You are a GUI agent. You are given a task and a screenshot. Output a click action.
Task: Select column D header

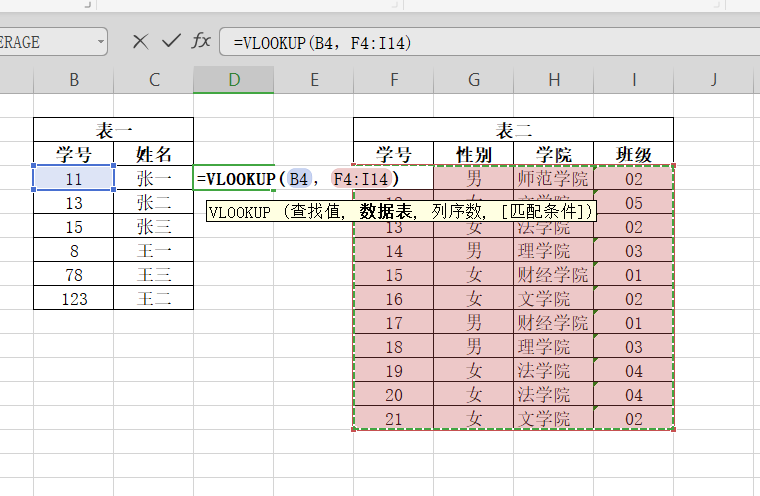(234, 80)
